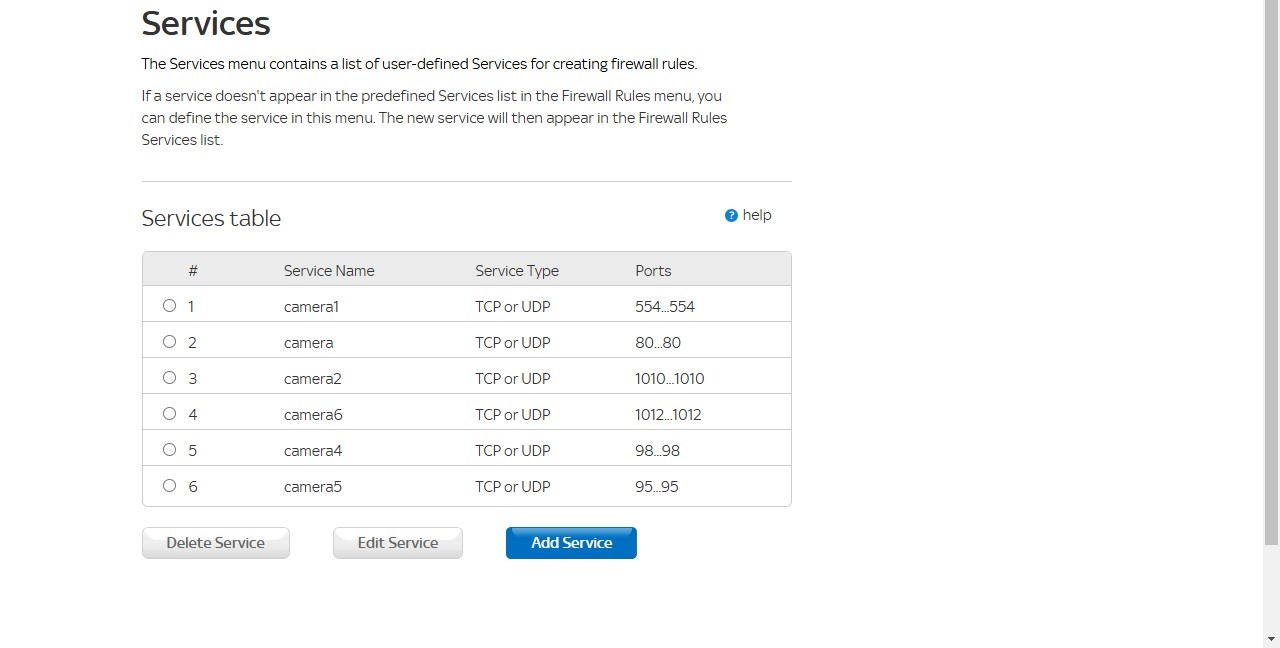The width and height of the screenshot is (1280, 648).
Task: Click the Ports column header
Action: click(652, 270)
